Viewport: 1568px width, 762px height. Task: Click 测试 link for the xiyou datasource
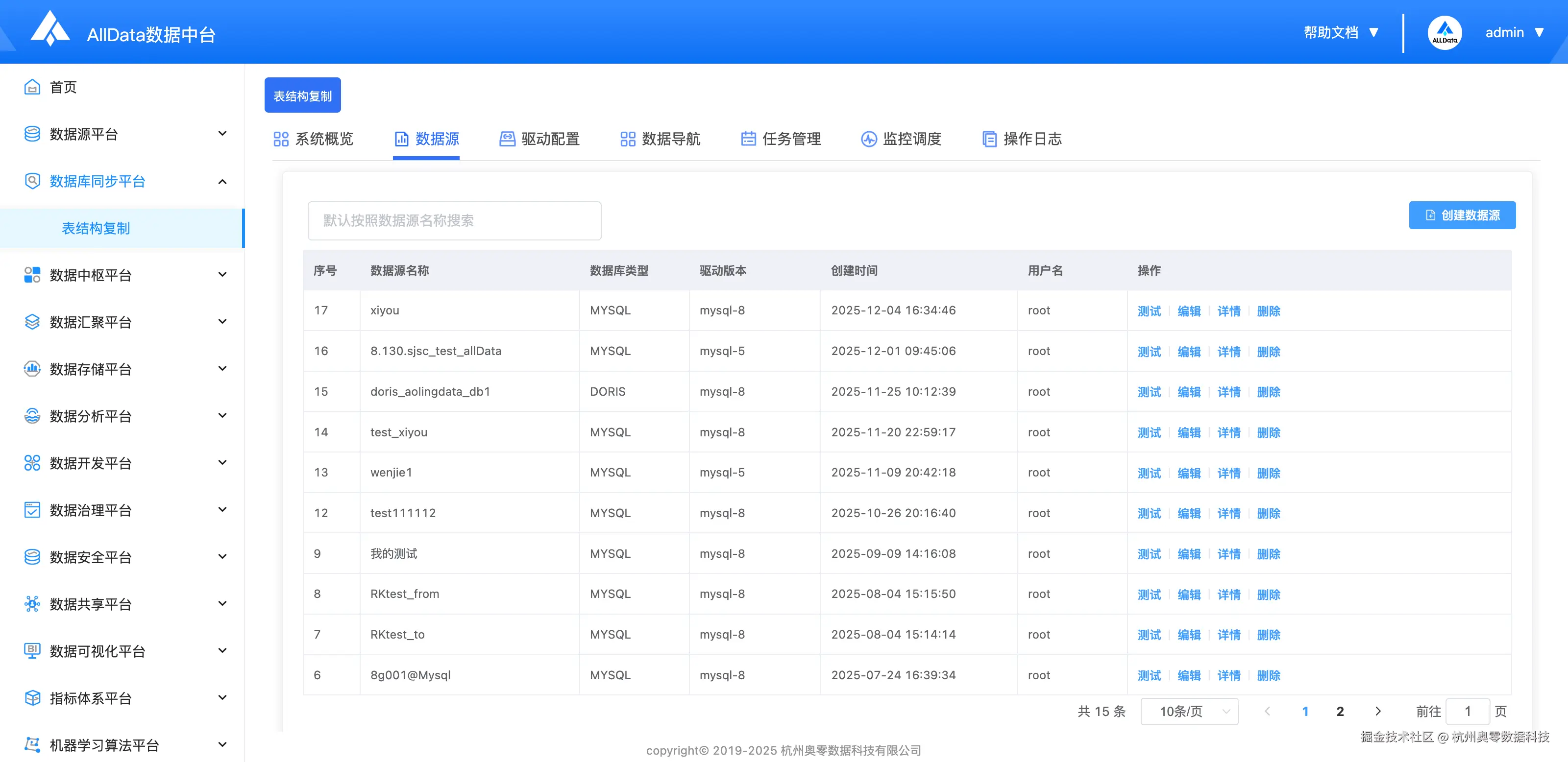point(1149,311)
